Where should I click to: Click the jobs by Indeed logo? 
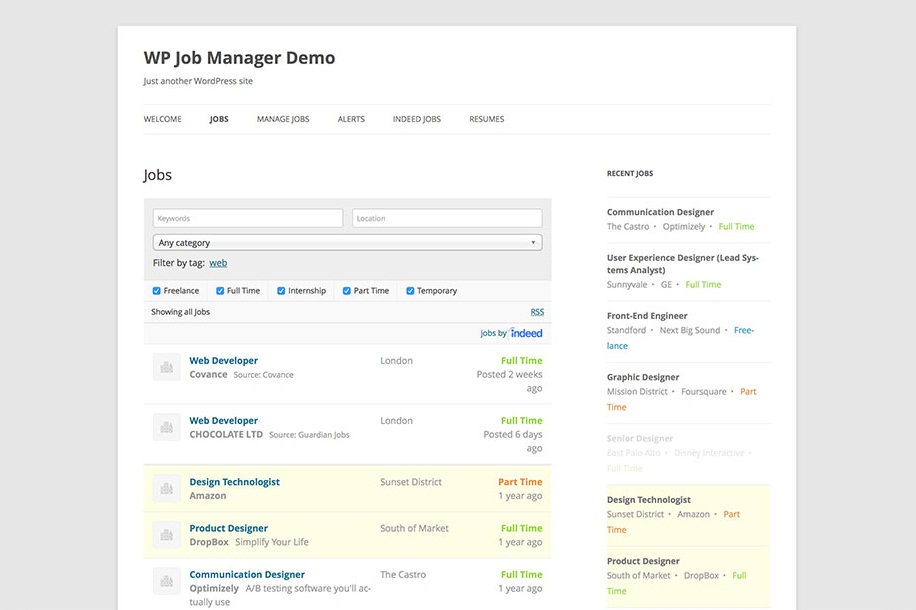click(511, 333)
